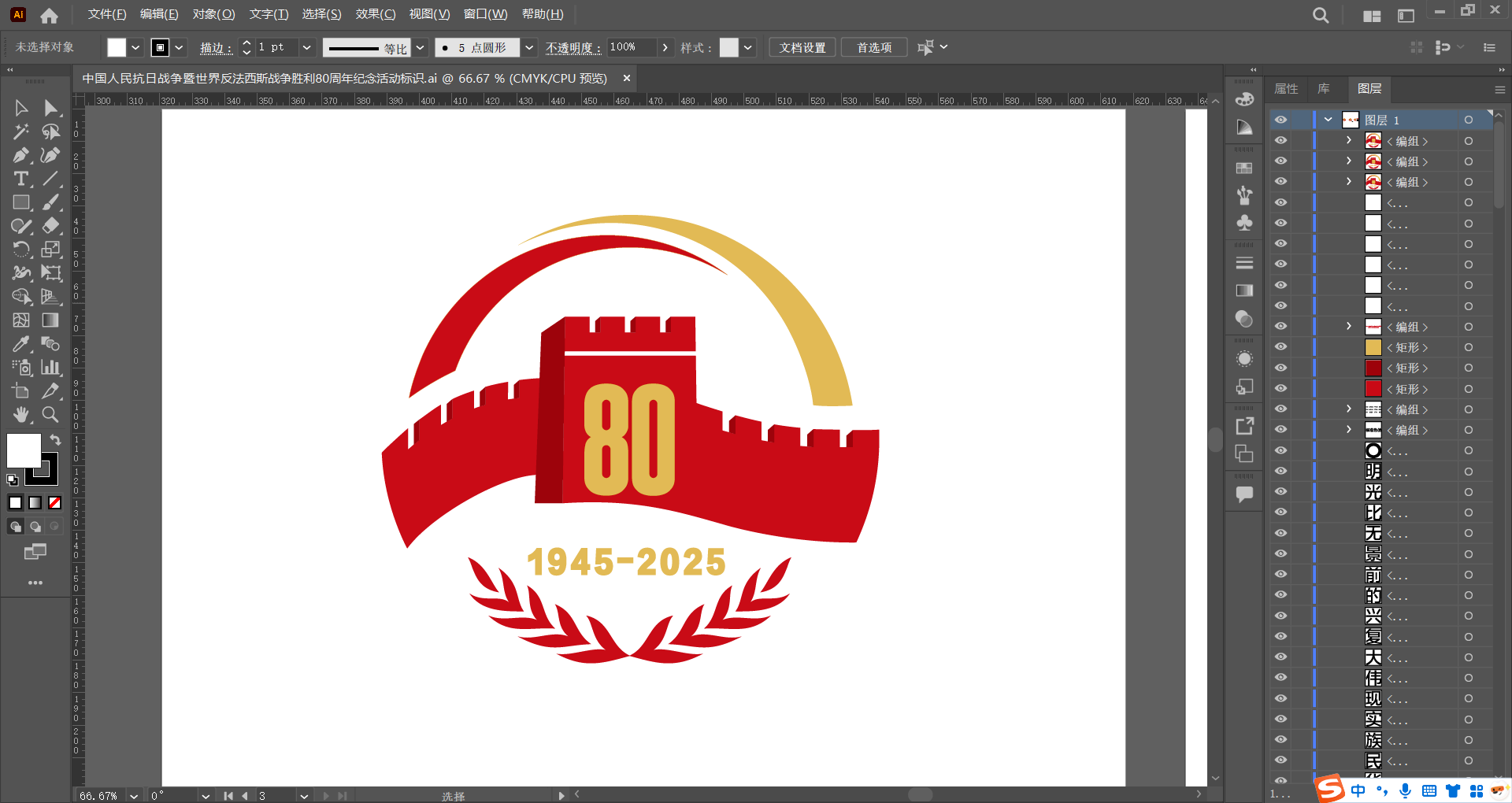Expand the first 编组 sublayer
This screenshot has width=1512, height=803.
point(1349,140)
